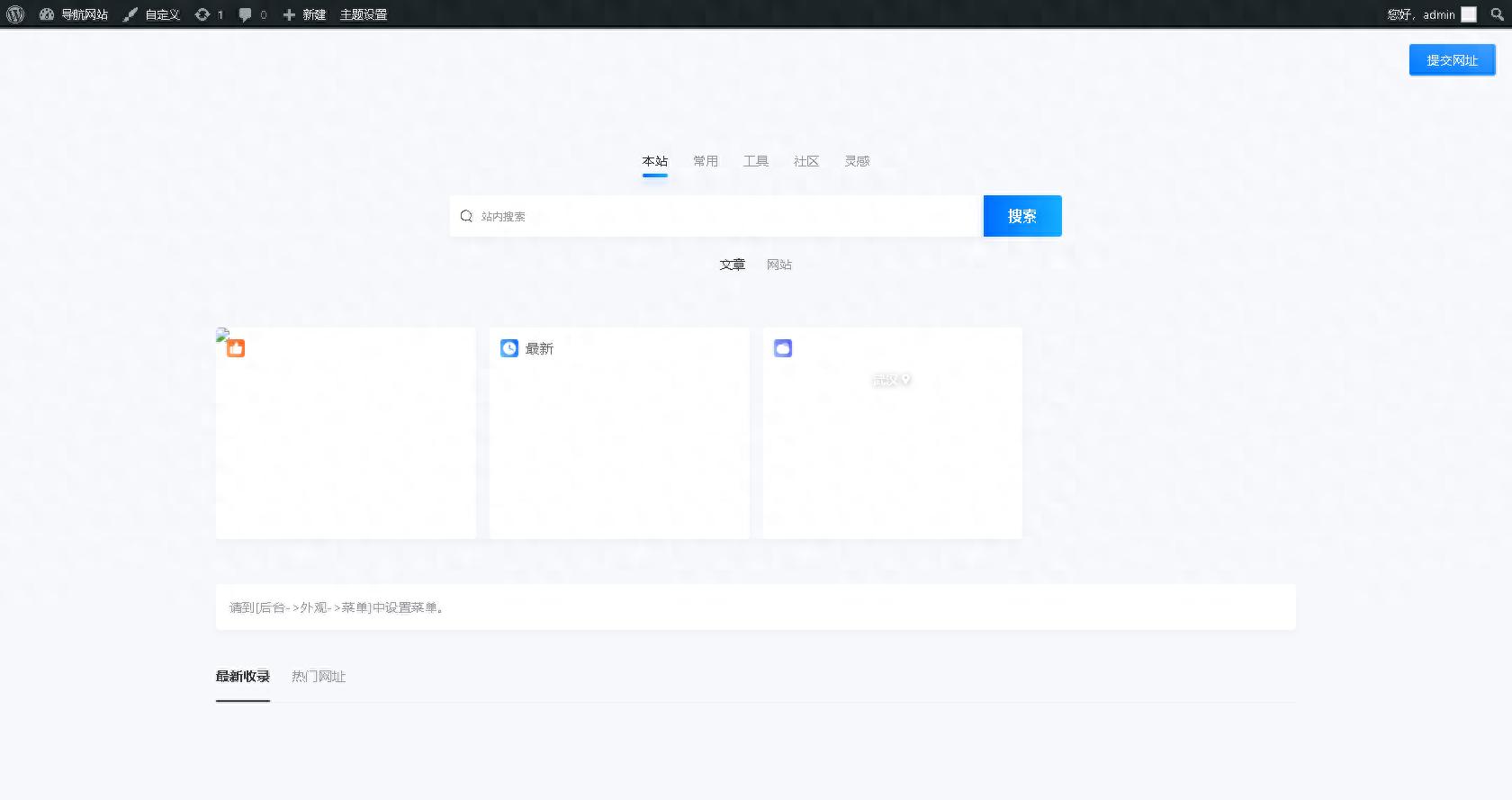
Task: Open the admin bar search magnifier
Action: (x=1497, y=14)
